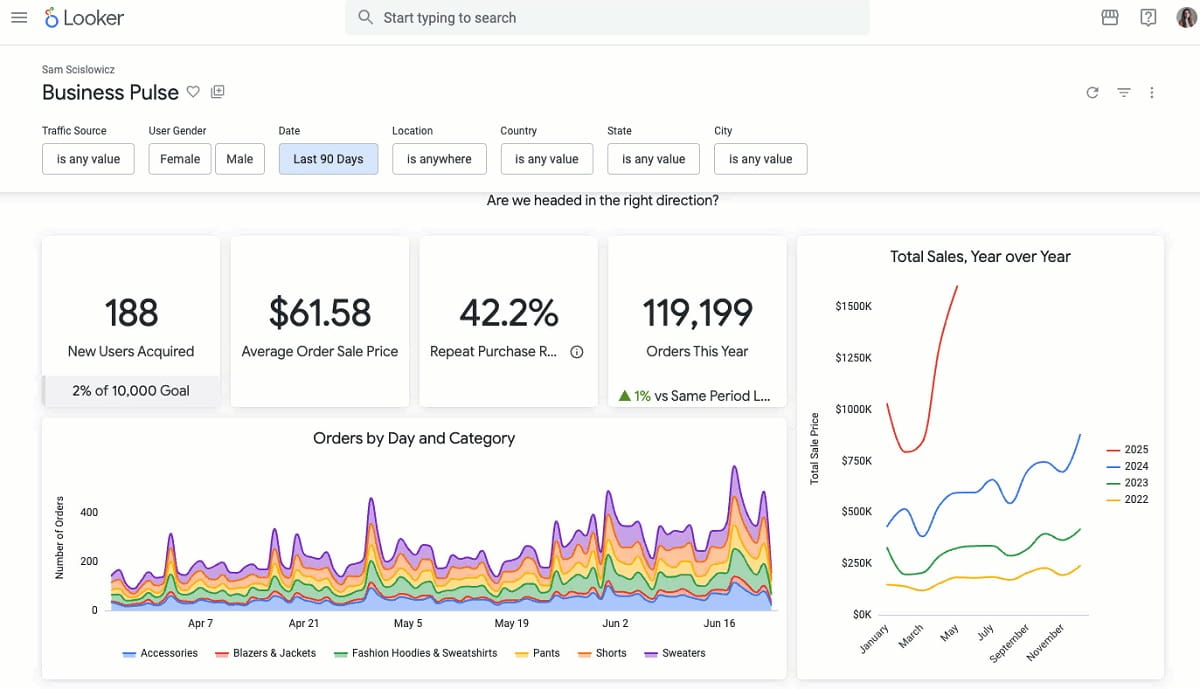Toggle 2025 series in sales legend
Screen dimensions: 1200x689
tap(1127, 450)
